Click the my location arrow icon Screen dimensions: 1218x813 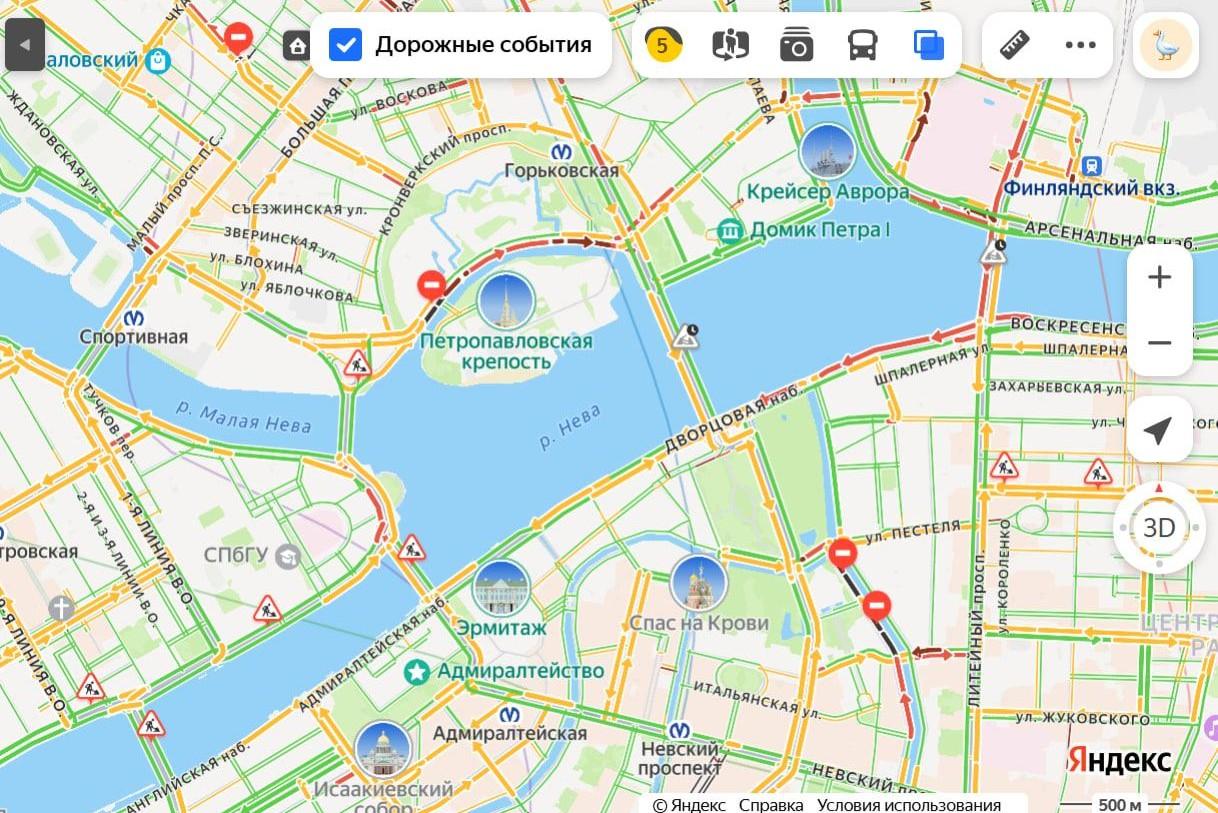pos(1158,430)
